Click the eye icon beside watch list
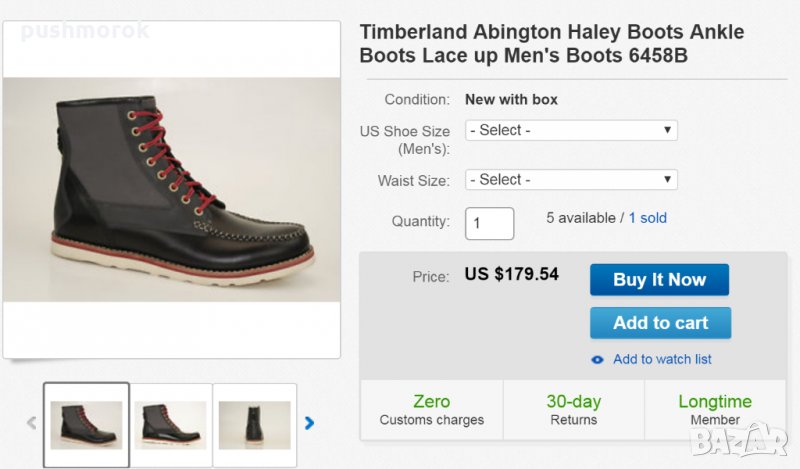The height and width of the screenshot is (469, 800). click(597, 359)
